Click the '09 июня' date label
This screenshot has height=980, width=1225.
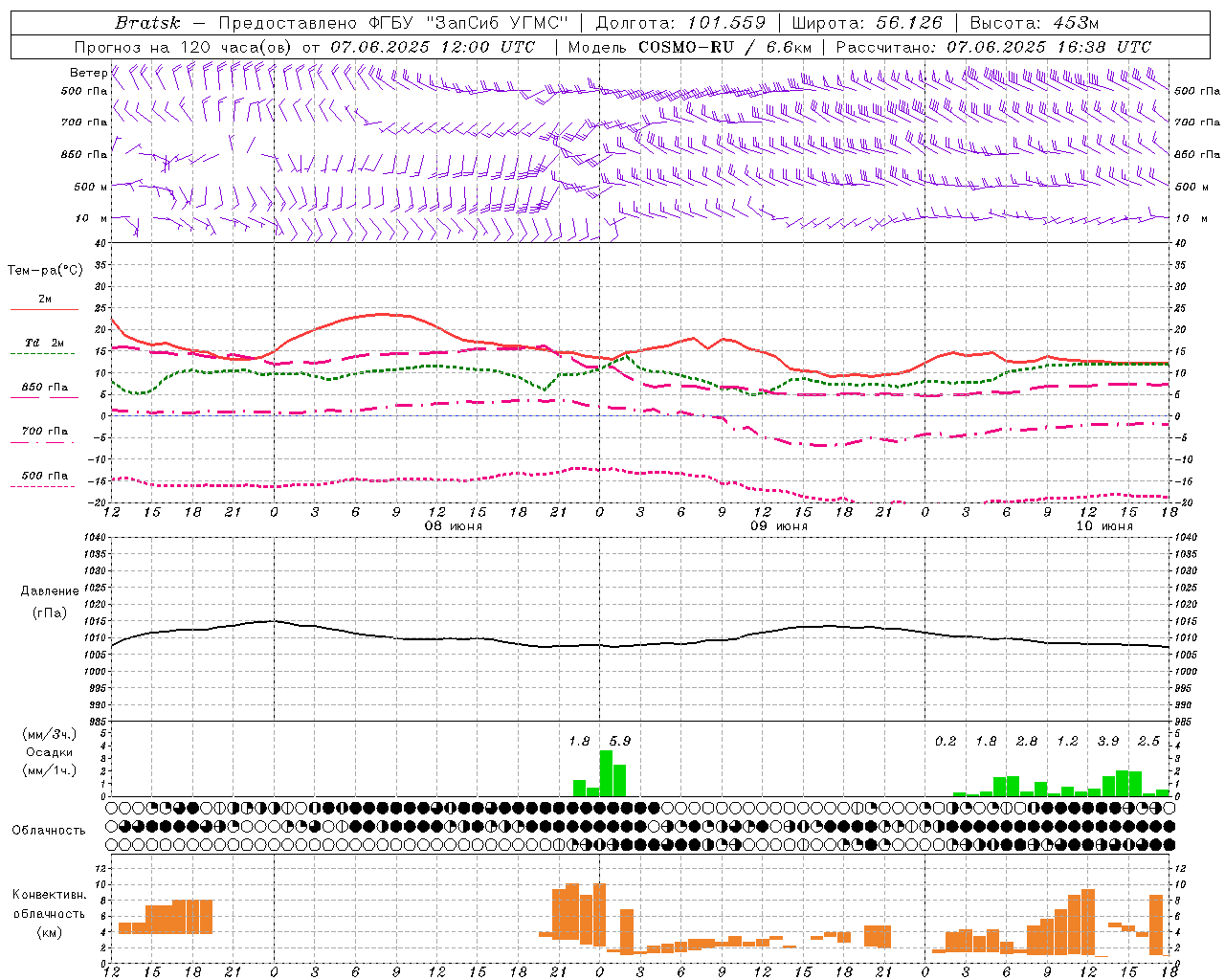[779, 526]
